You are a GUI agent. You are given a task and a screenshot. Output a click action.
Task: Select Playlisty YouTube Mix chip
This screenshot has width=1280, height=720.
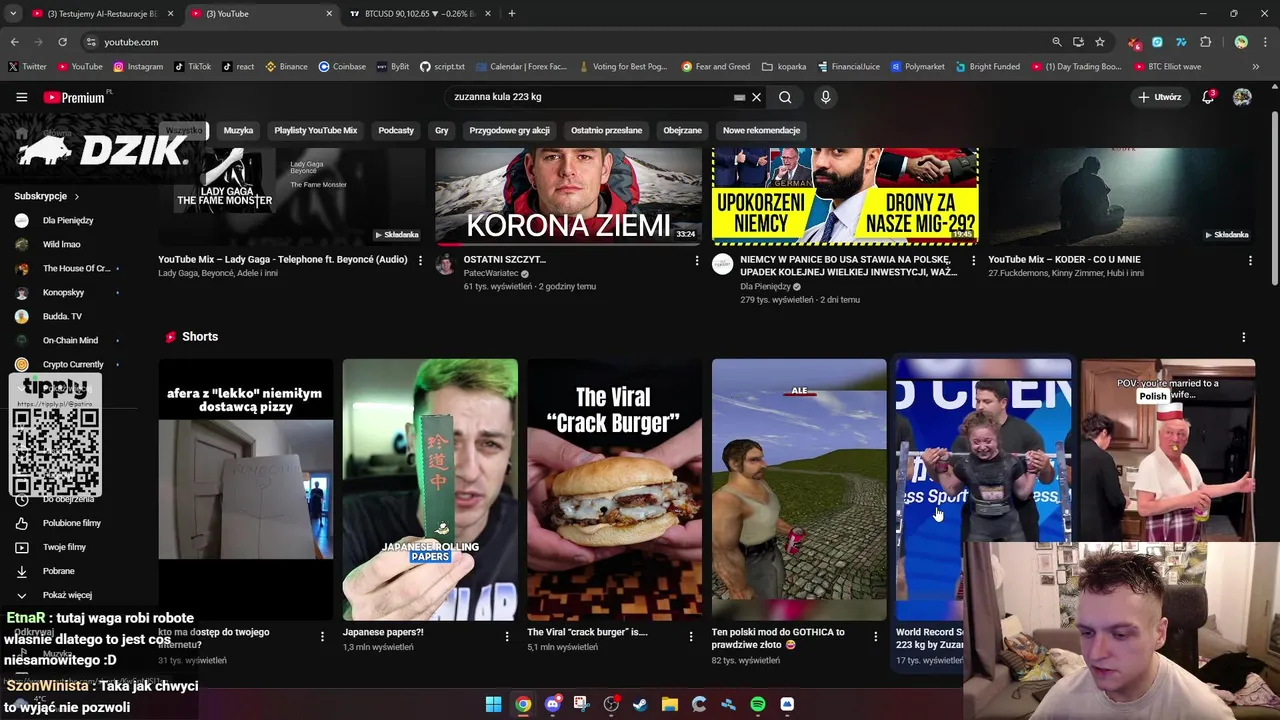pyautogui.click(x=316, y=130)
